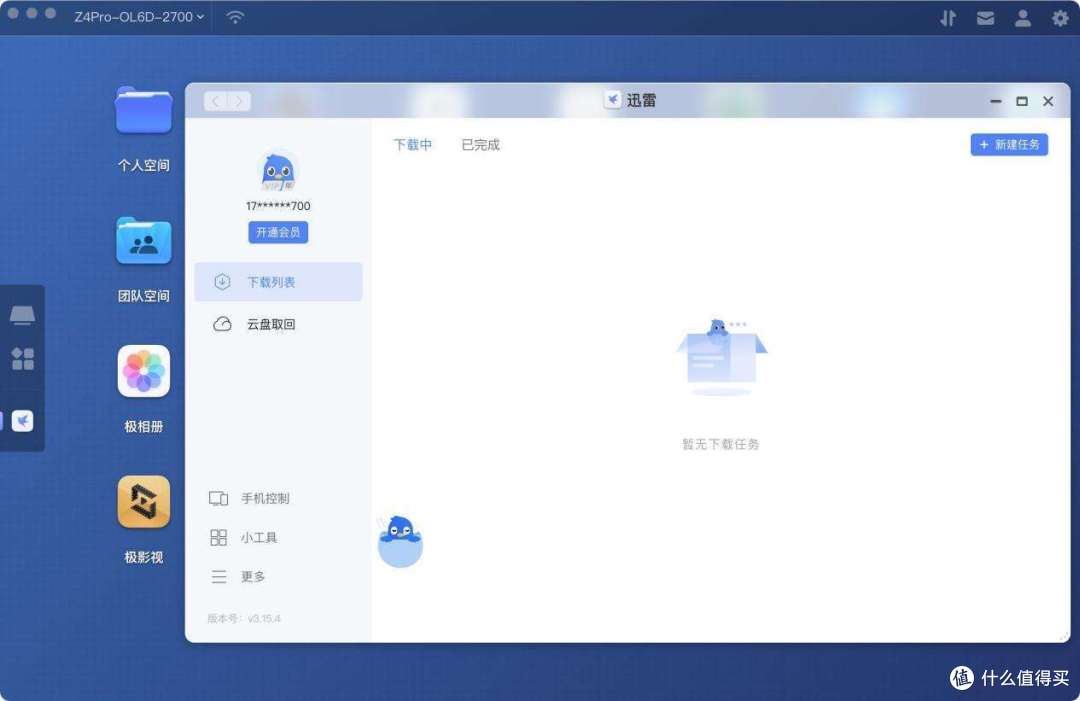This screenshot has width=1080, height=701.
Task: Select the desktop icon in left dock
Action: coord(22,315)
